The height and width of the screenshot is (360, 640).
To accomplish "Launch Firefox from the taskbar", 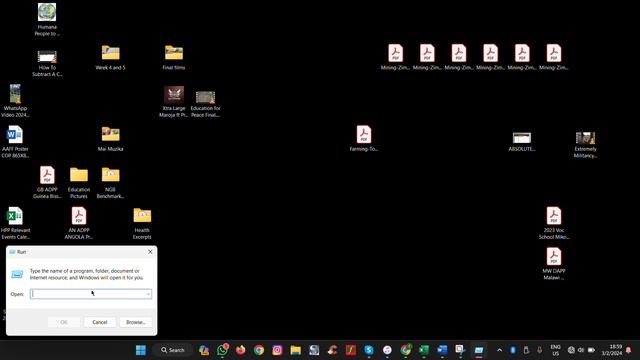I will tap(241, 350).
